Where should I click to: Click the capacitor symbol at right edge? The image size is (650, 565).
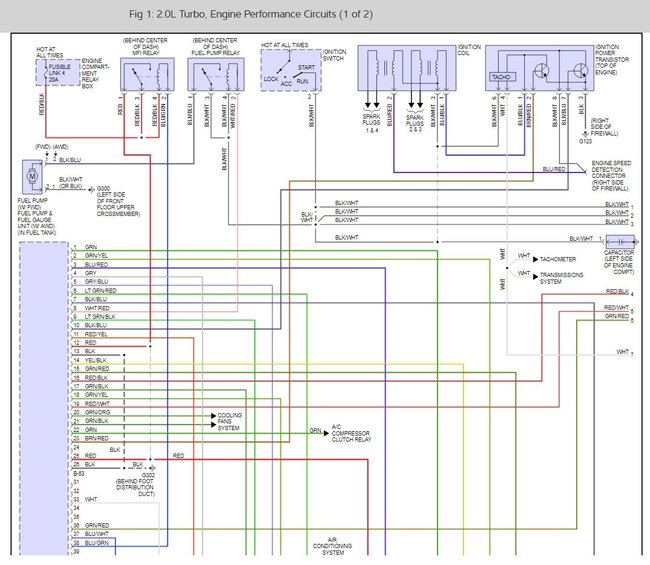(x=621, y=242)
